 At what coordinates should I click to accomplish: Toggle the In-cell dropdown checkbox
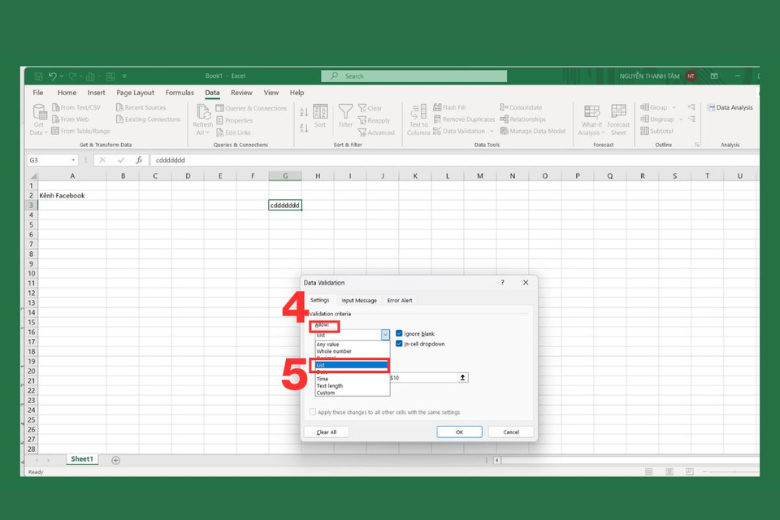click(400, 344)
